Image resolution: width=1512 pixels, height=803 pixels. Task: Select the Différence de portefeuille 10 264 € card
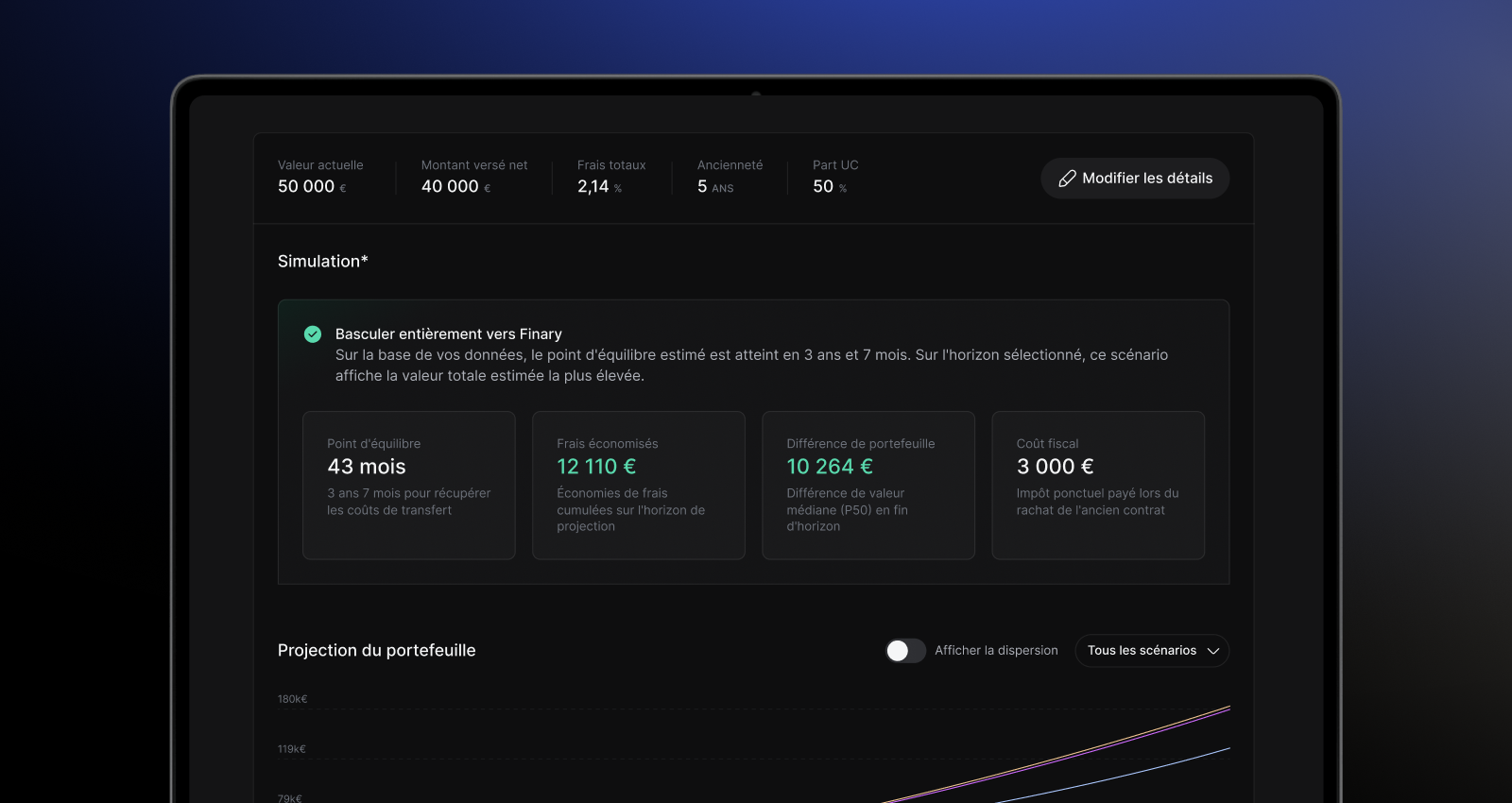coord(868,486)
